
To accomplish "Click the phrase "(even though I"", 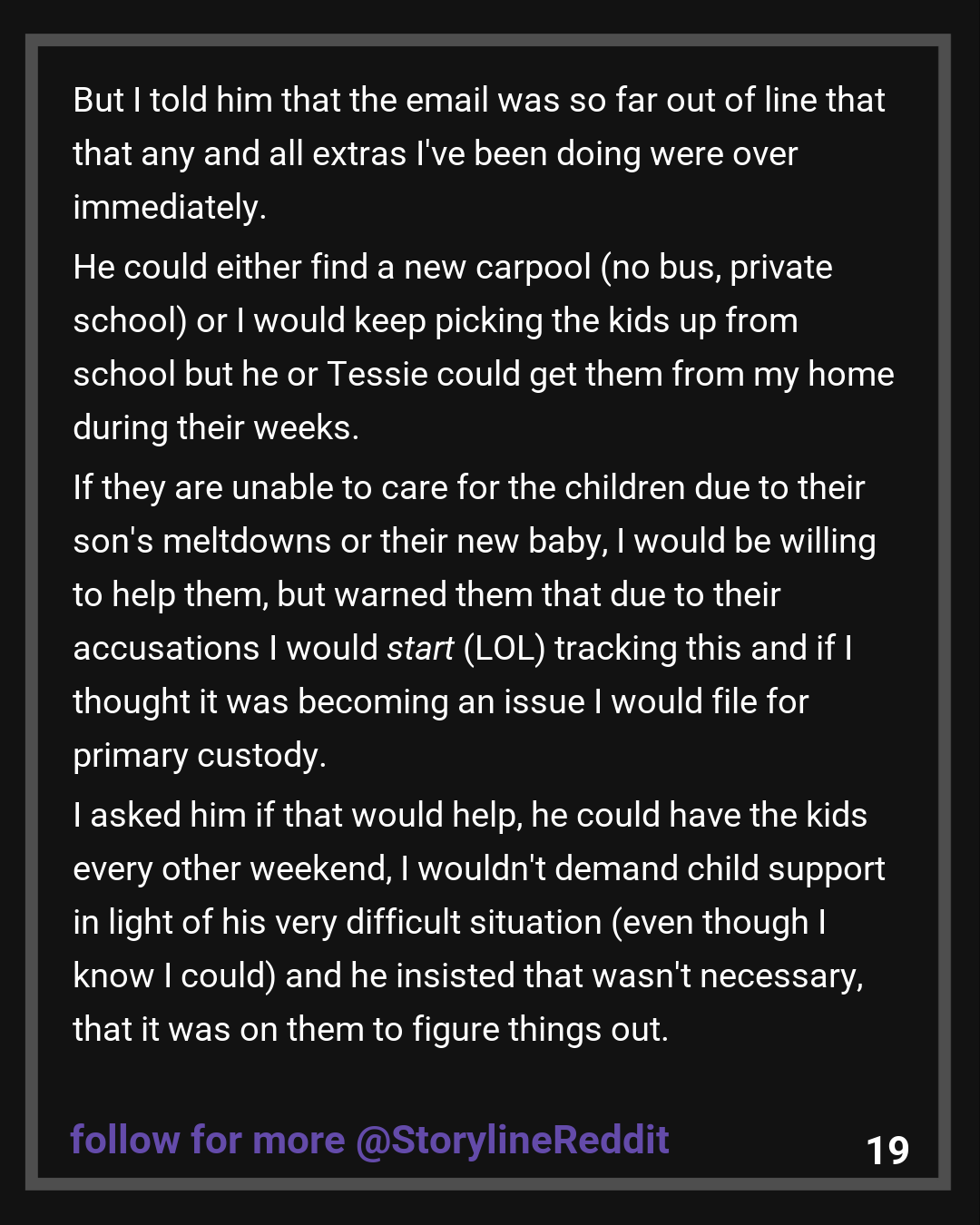I will point(719,922).
